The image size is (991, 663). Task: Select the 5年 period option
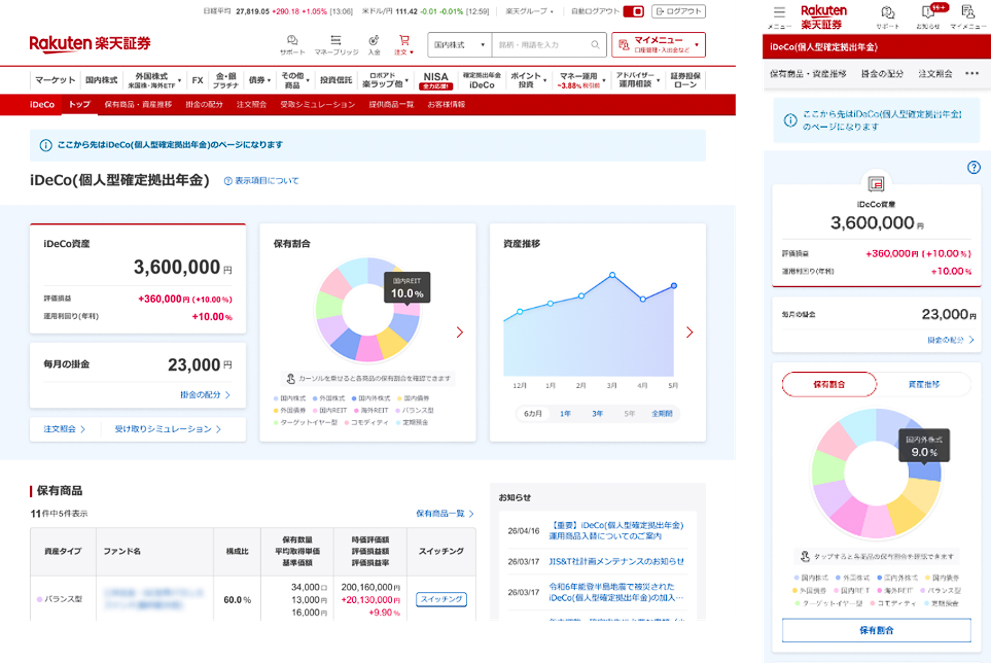629,413
